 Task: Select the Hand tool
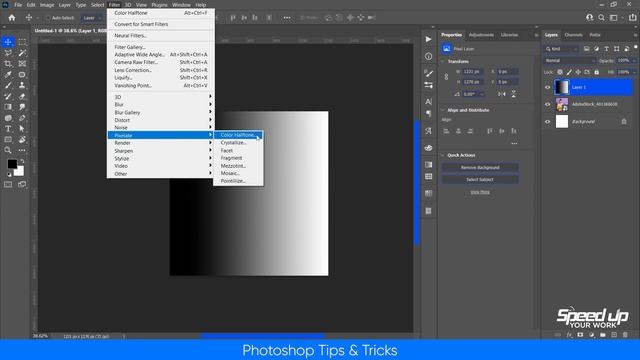[x=22, y=140]
